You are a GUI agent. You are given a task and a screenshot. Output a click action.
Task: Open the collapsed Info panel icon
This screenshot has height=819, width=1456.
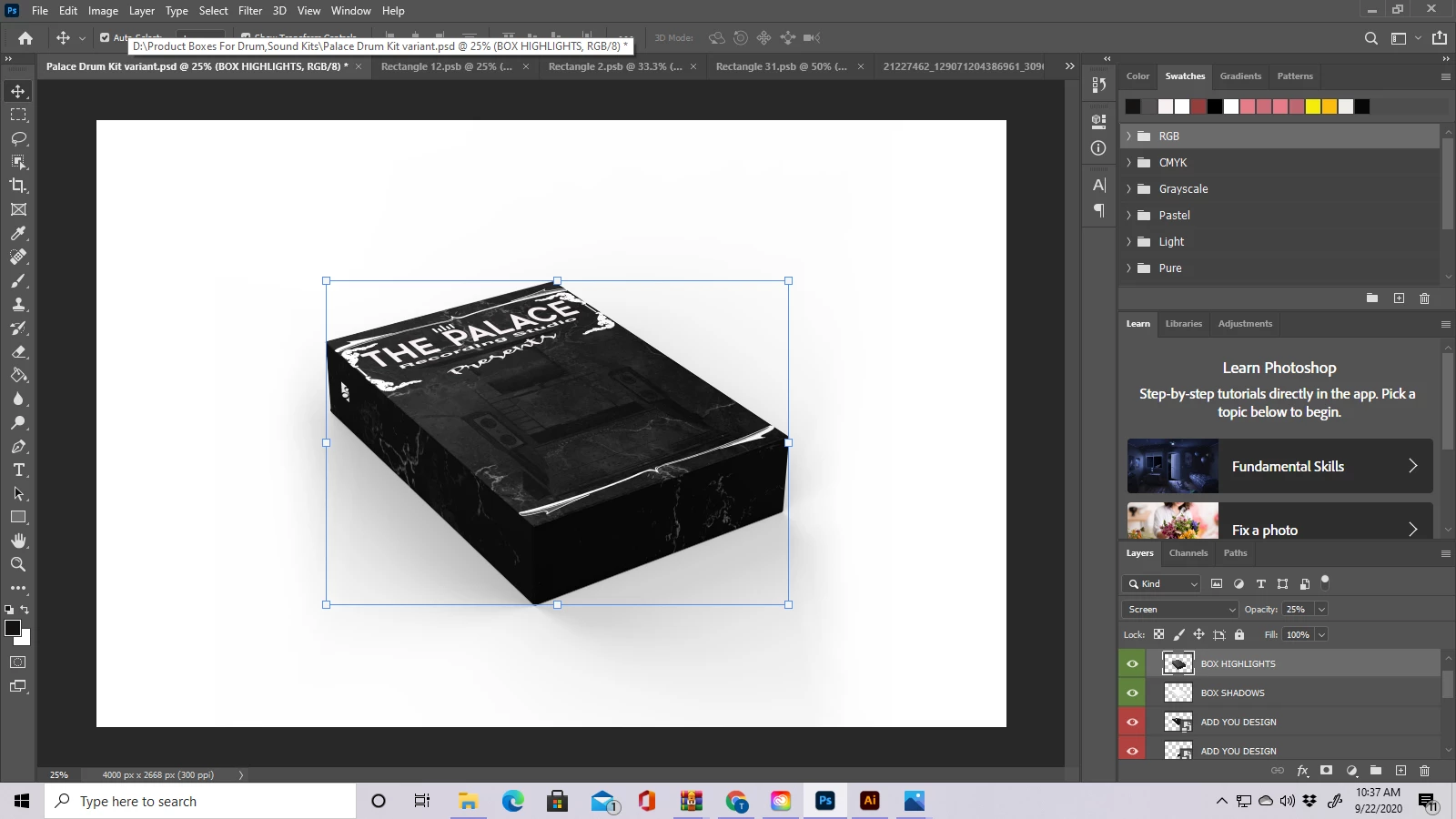1098,148
